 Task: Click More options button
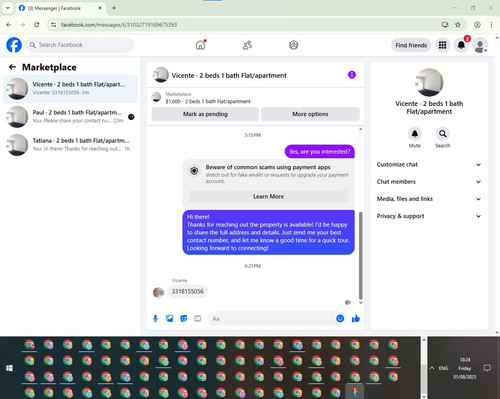click(x=310, y=114)
